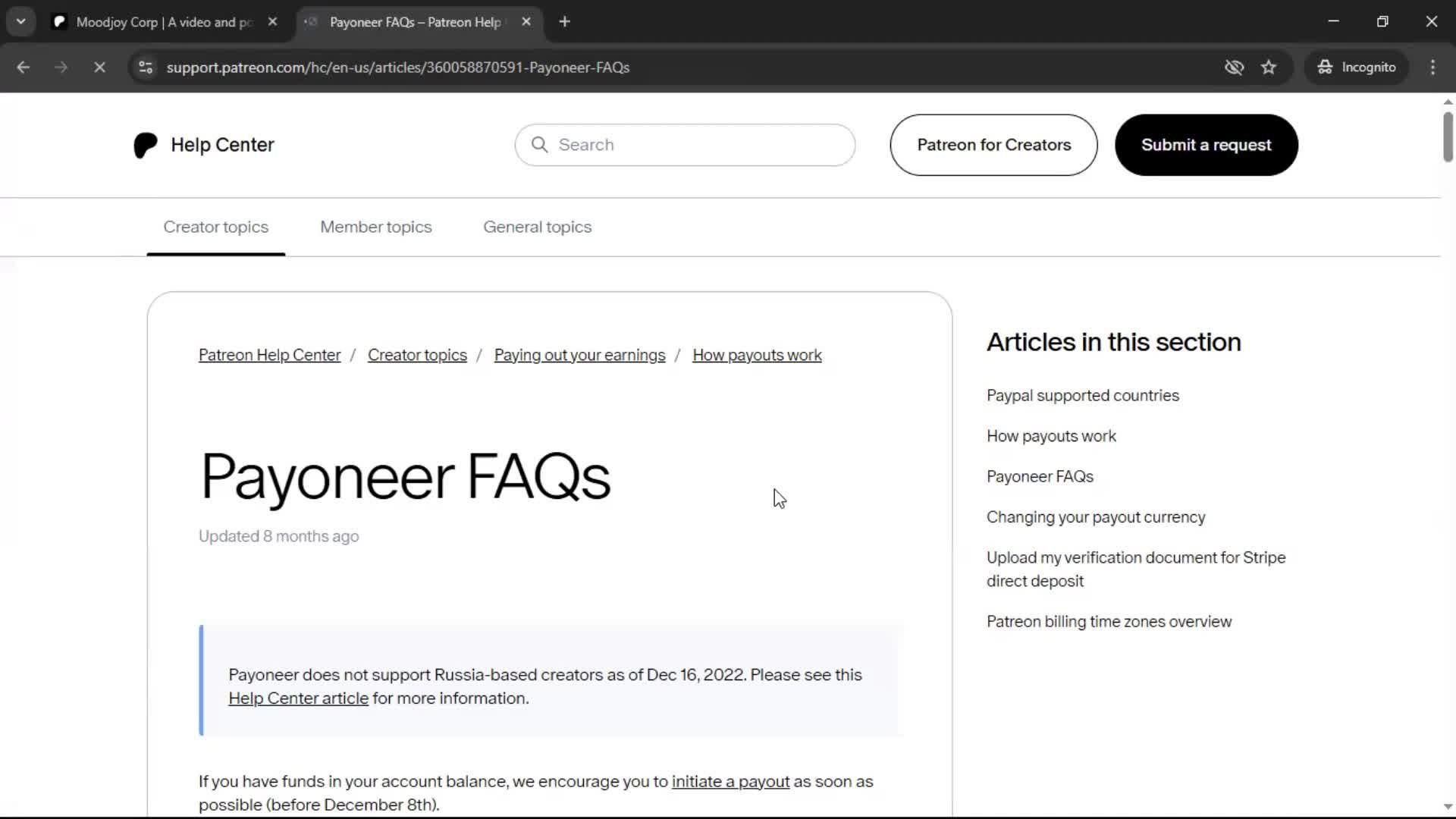Screen dimensions: 1456x819
Task: Select the General topics tab
Action: coord(537,227)
